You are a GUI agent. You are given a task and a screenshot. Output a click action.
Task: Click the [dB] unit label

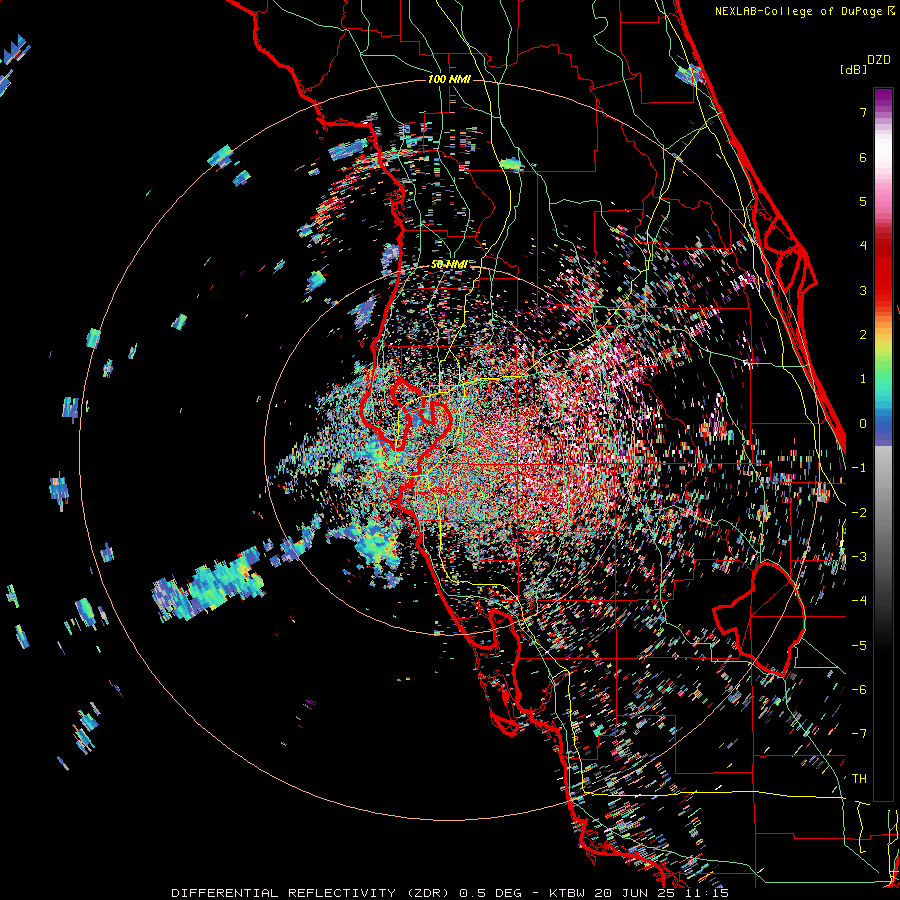pyautogui.click(x=853, y=70)
